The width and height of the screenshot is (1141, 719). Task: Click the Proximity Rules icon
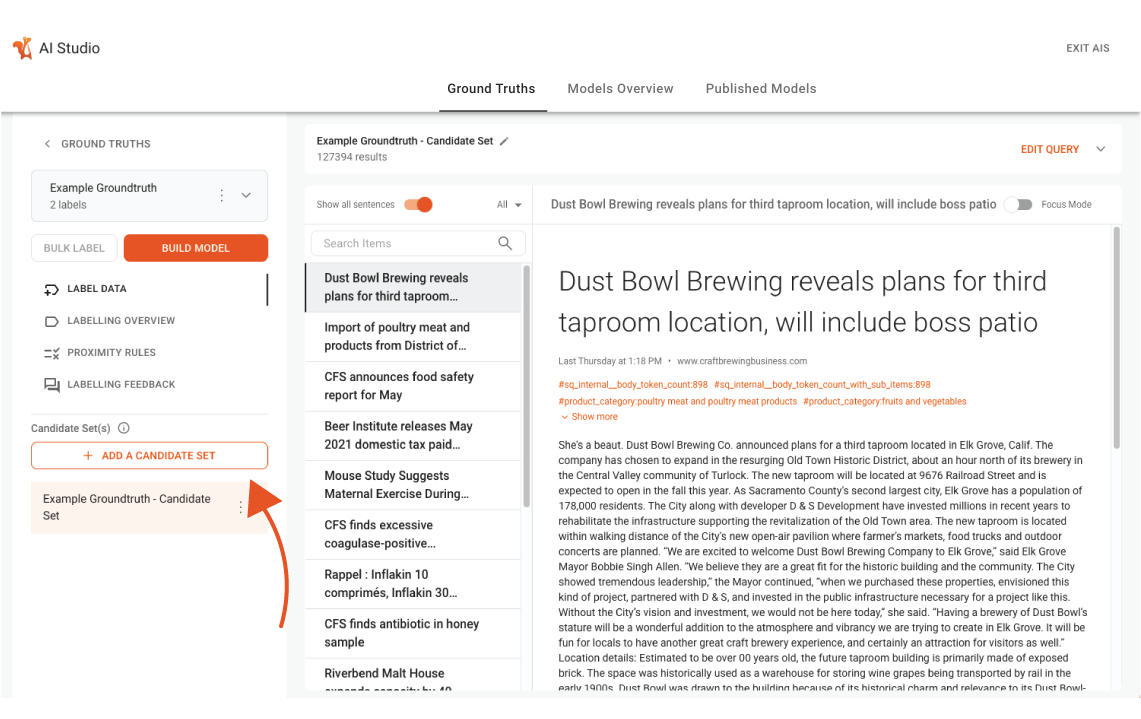(x=51, y=353)
